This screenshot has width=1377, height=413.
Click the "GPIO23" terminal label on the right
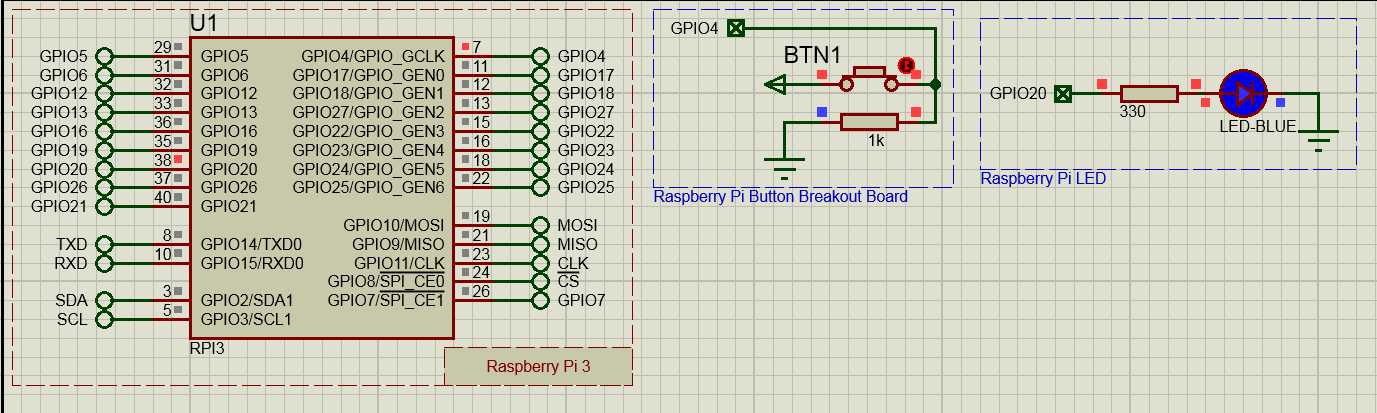[x=586, y=150]
